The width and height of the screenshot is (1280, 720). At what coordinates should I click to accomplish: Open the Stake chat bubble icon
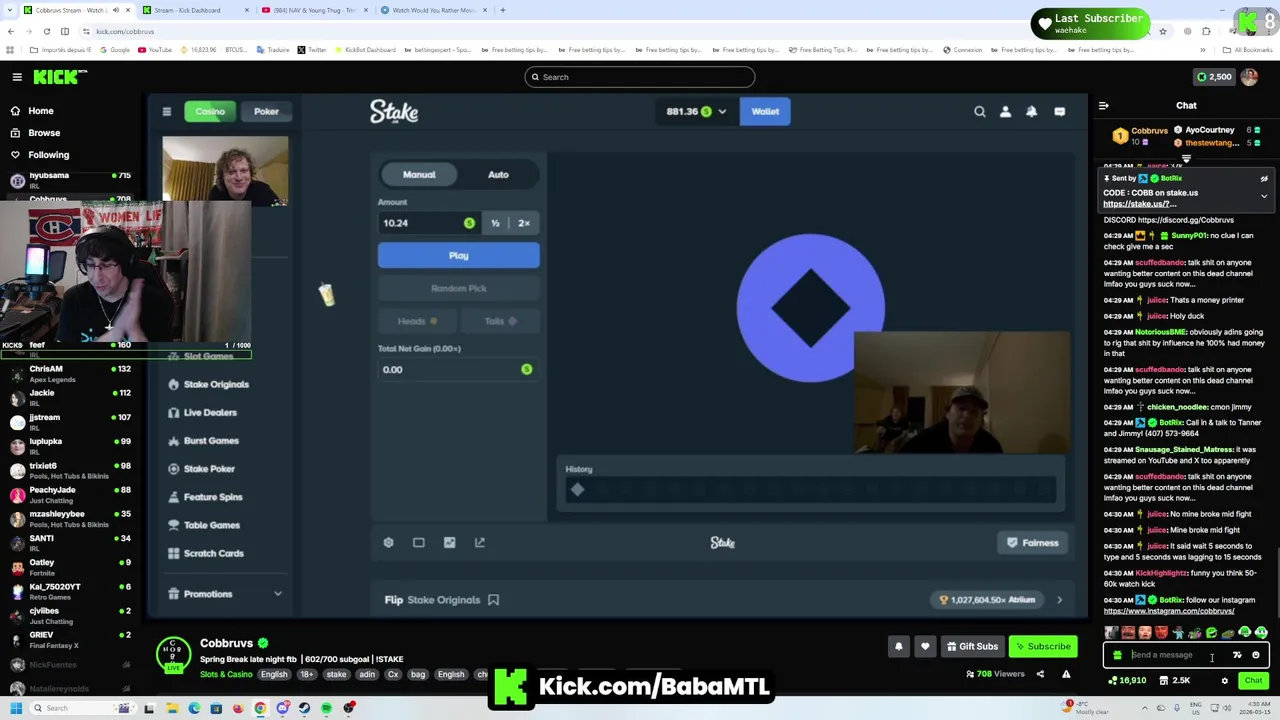coord(1059,112)
